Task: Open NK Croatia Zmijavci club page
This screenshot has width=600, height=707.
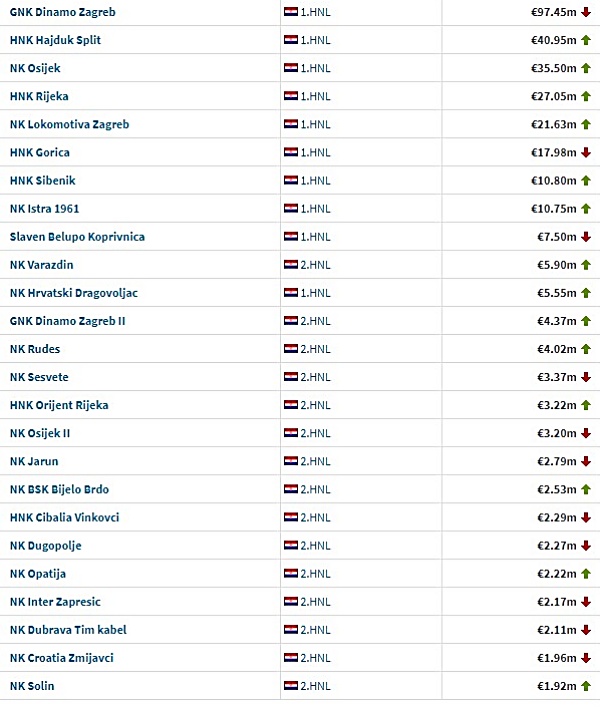Action: coord(62,658)
